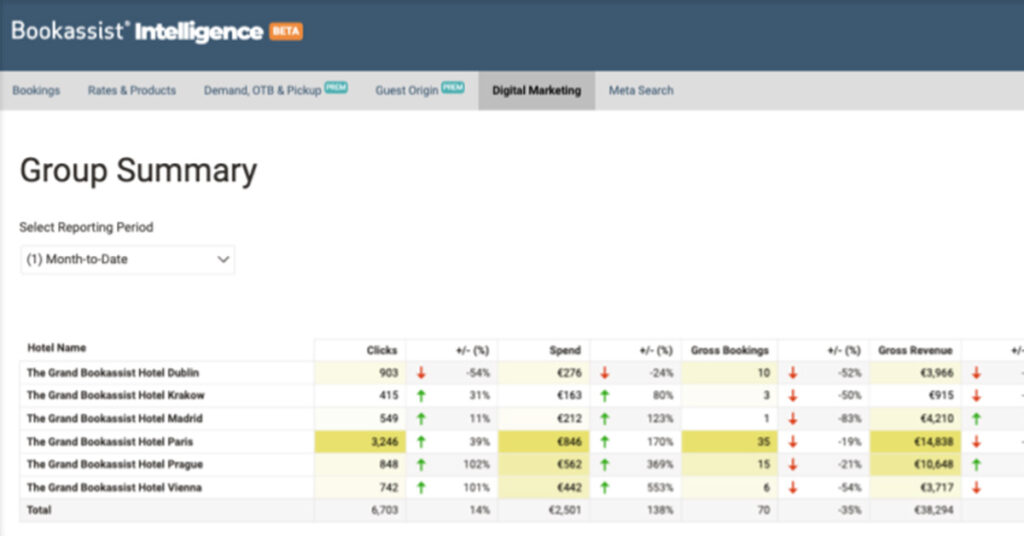Screen dimensions: 1024x536
Task: Click Paris's green up arrow for spend
Action: point(605,442)
